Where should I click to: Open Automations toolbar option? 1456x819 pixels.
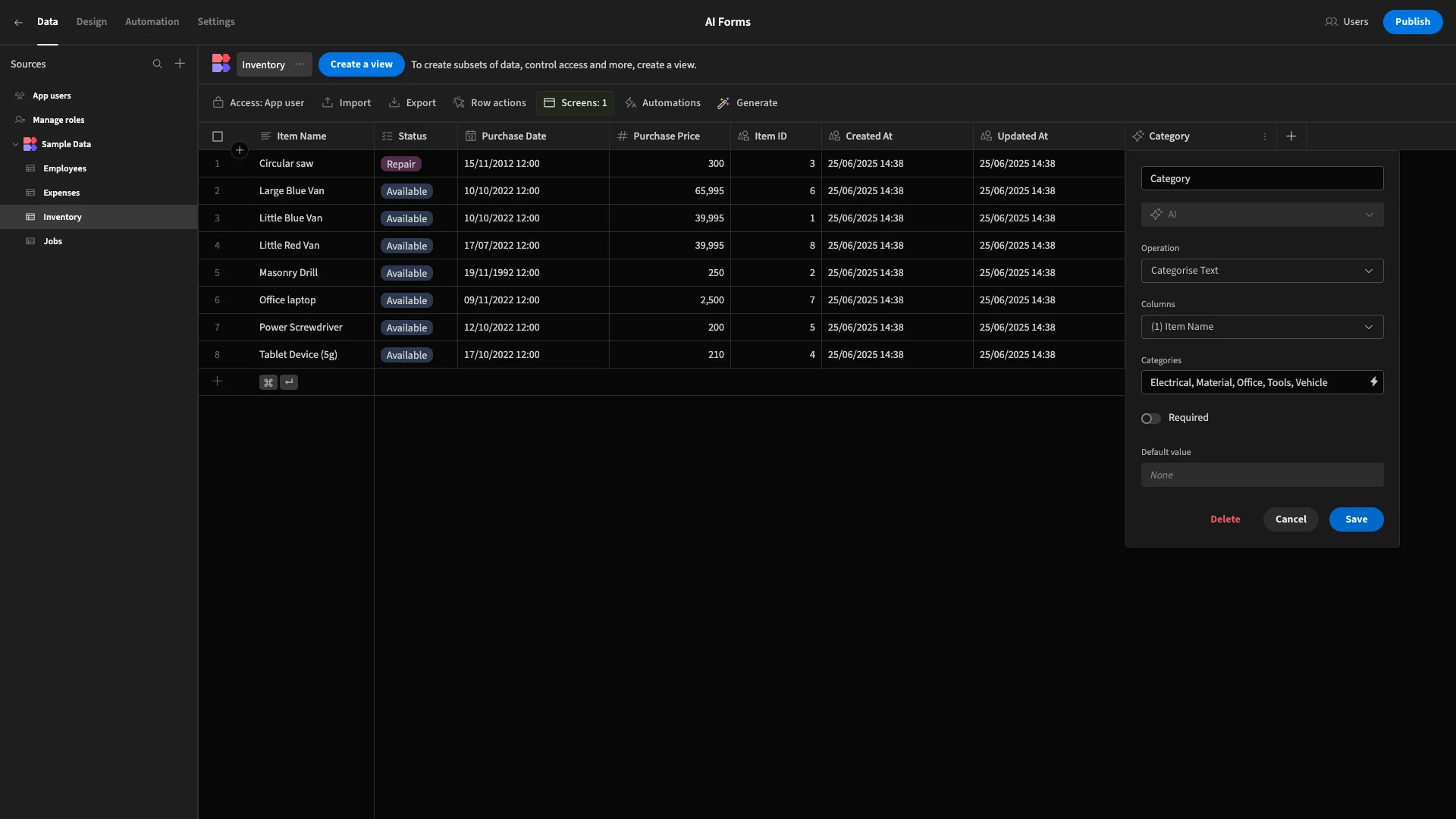pos(663,103)
